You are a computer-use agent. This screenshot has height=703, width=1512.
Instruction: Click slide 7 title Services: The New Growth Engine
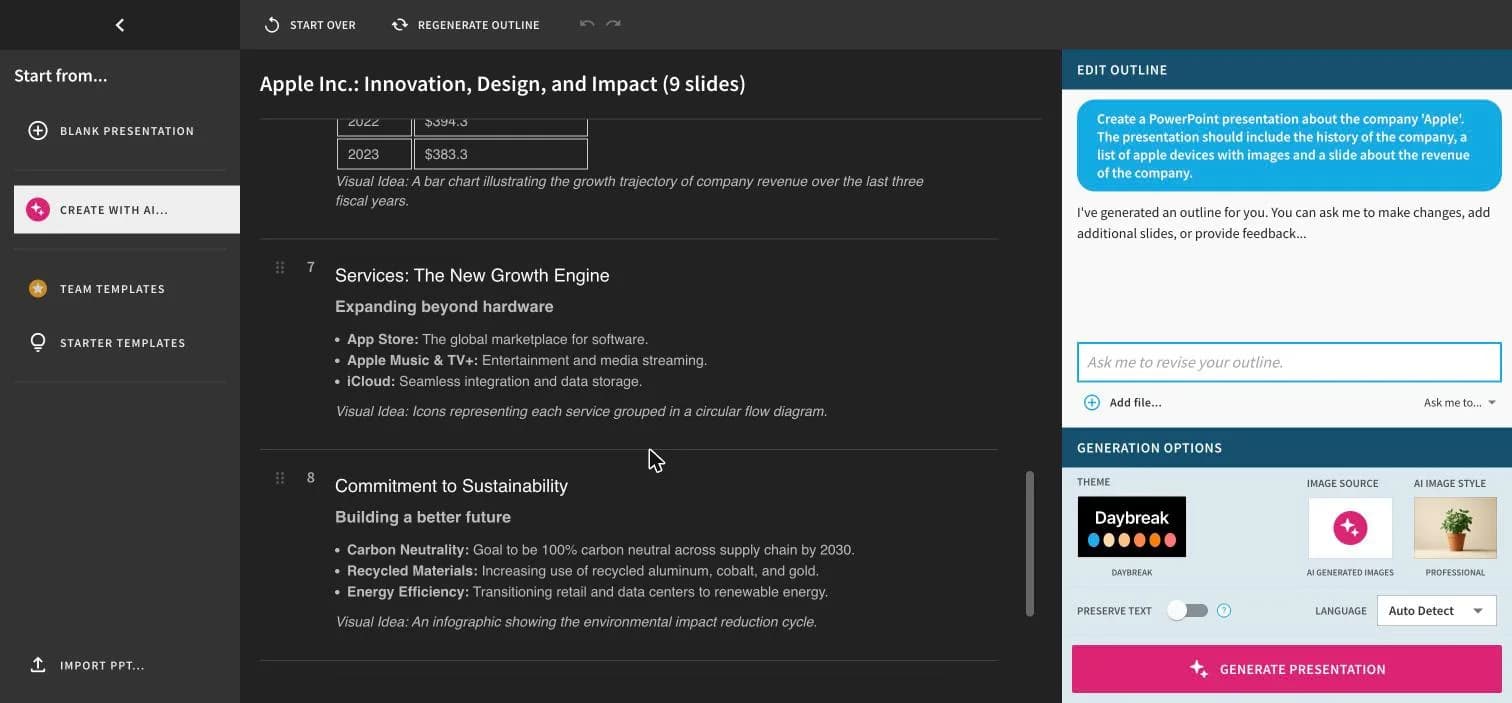[472, 276]
